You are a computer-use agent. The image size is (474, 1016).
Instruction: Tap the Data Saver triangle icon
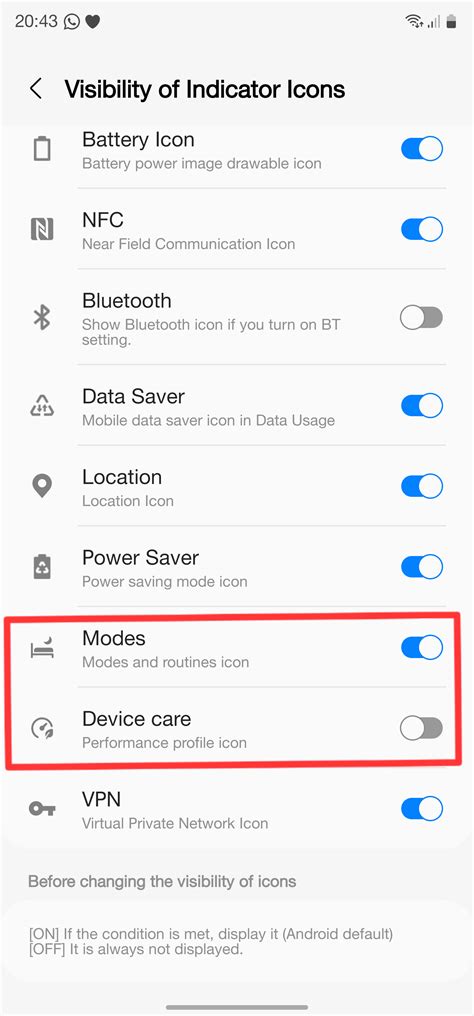tap(42, 406)
